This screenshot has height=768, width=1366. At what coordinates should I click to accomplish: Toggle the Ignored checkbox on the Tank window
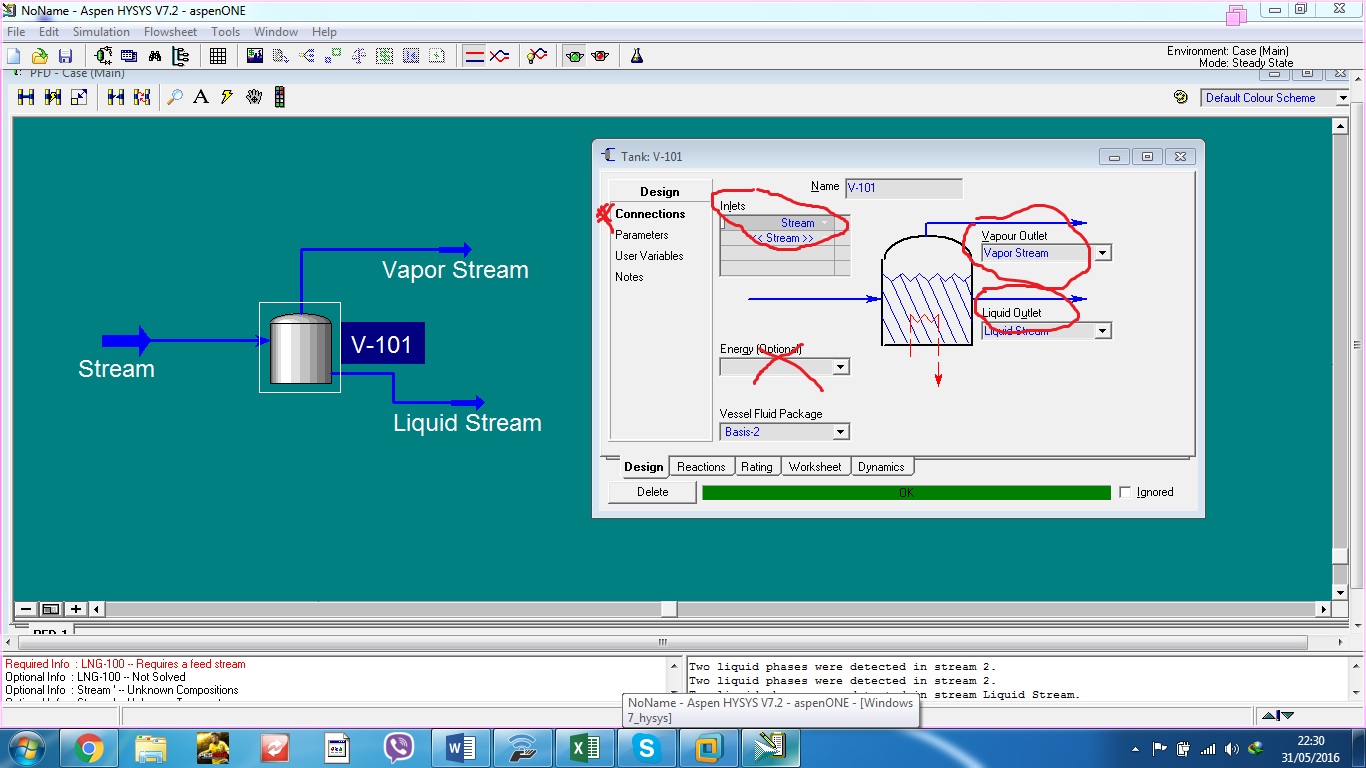(x=1125, y=491)
